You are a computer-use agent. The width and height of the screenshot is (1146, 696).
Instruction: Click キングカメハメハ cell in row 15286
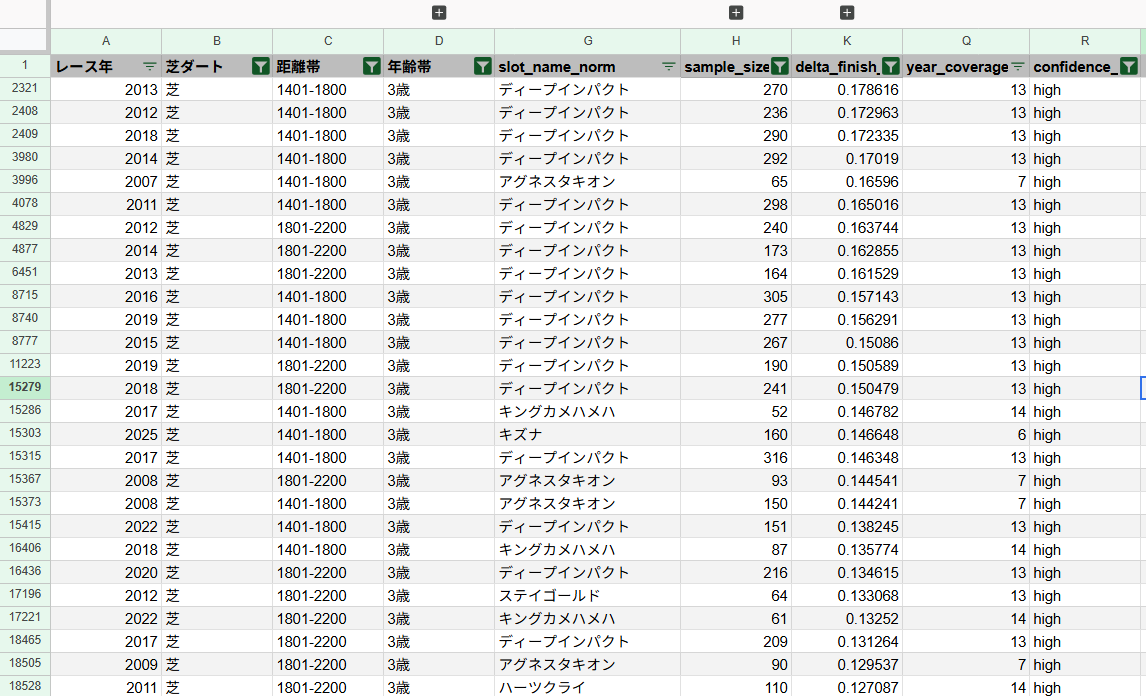point(588,412)
